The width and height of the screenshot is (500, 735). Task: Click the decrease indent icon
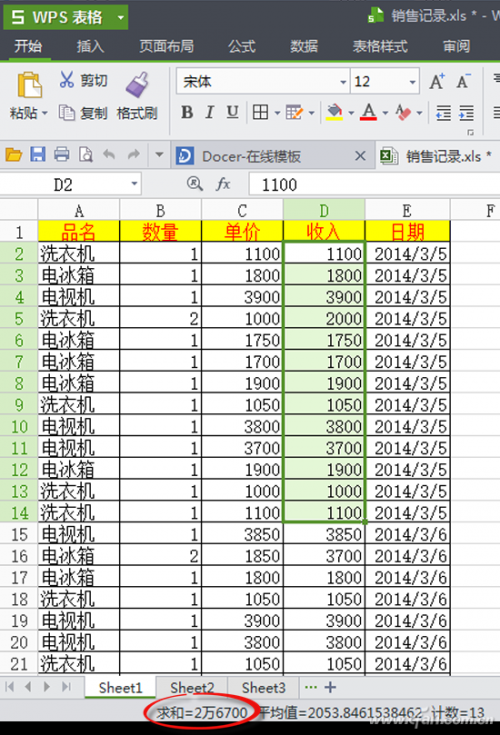(x=443, y=113)
